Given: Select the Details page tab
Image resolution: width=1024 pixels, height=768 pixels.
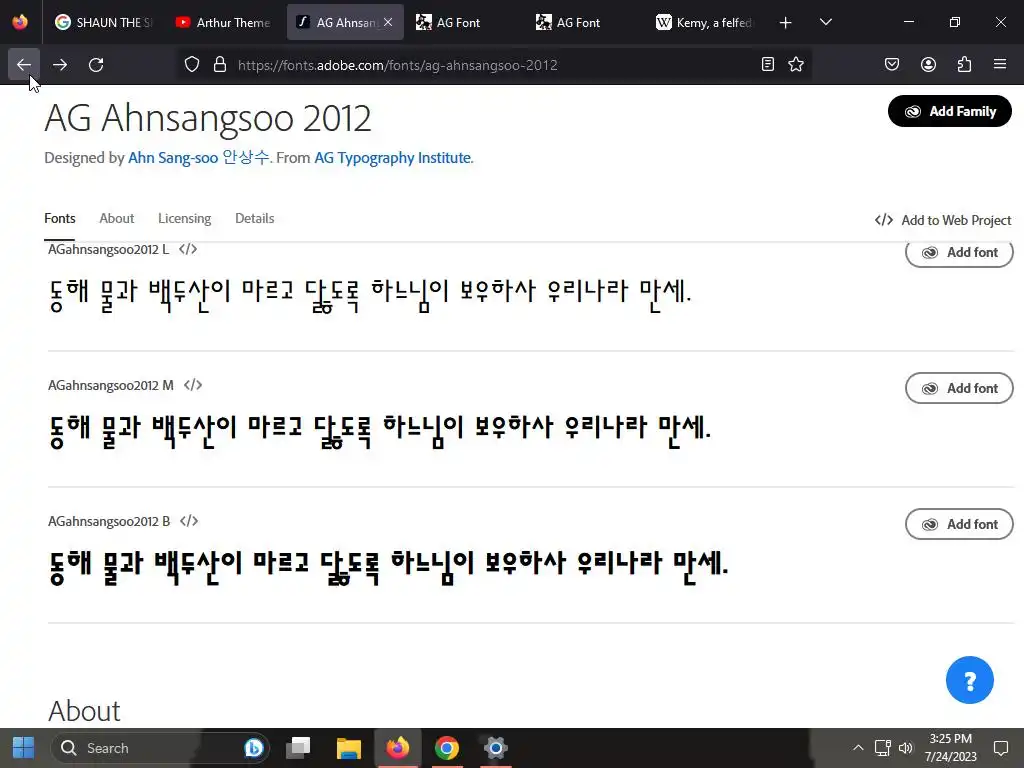Looking at the screenshot, I should click(255, 218).
